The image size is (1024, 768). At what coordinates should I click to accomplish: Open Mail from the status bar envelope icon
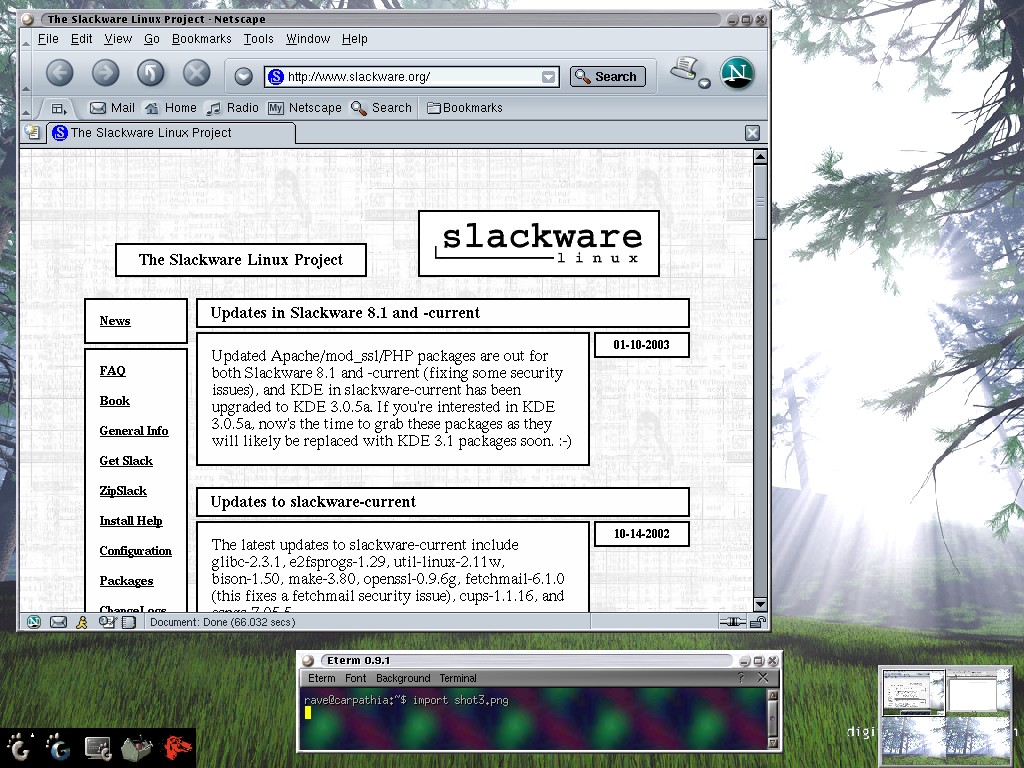point(58,622)
